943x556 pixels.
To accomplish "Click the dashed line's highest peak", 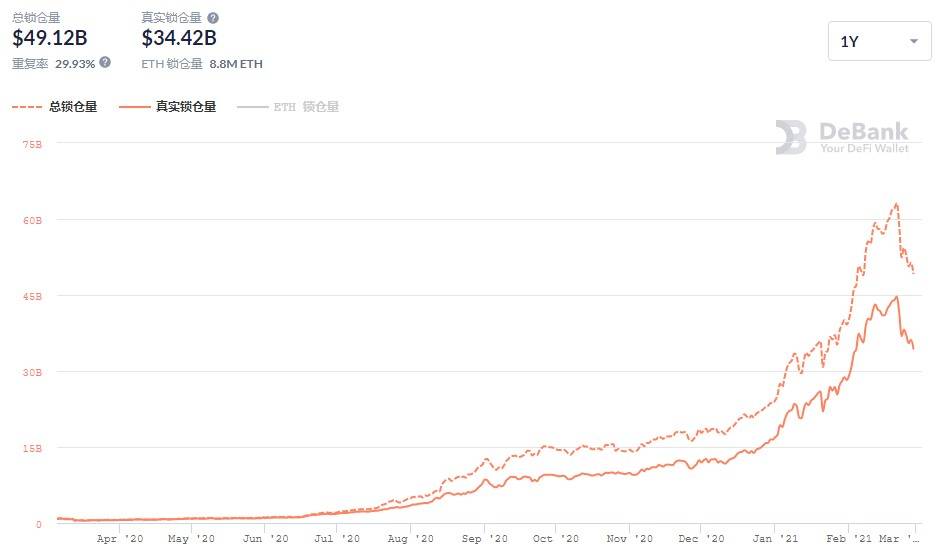I will [x=896, y=203].
